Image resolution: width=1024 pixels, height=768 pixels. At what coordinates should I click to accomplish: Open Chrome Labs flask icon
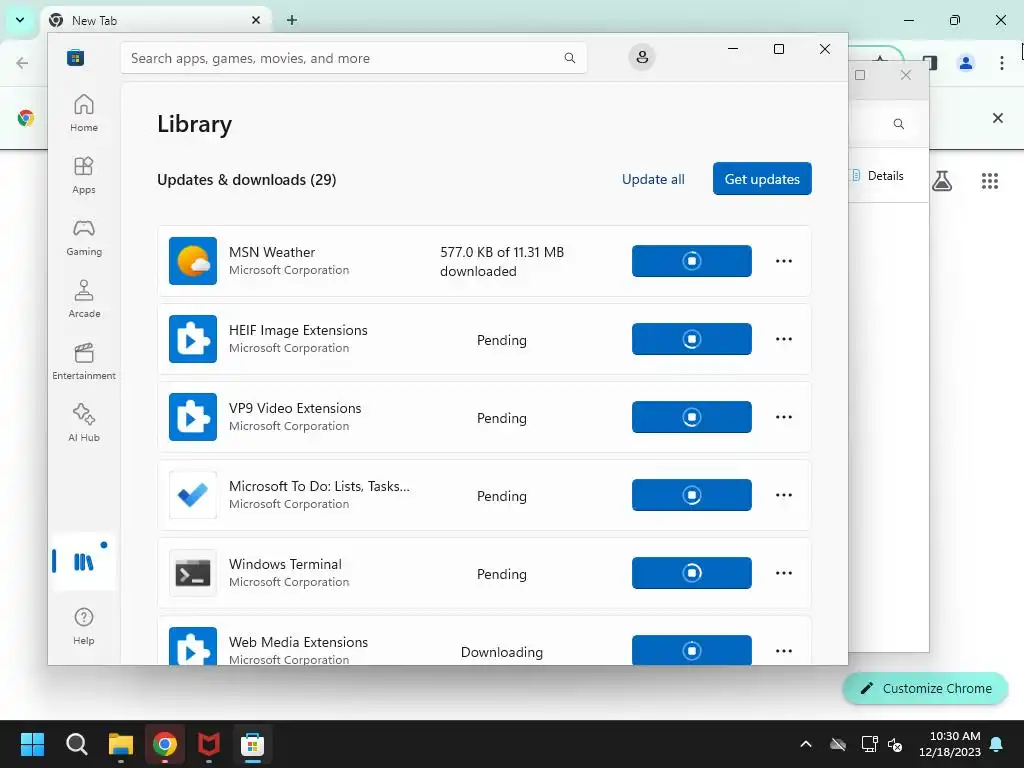[942, 181]
